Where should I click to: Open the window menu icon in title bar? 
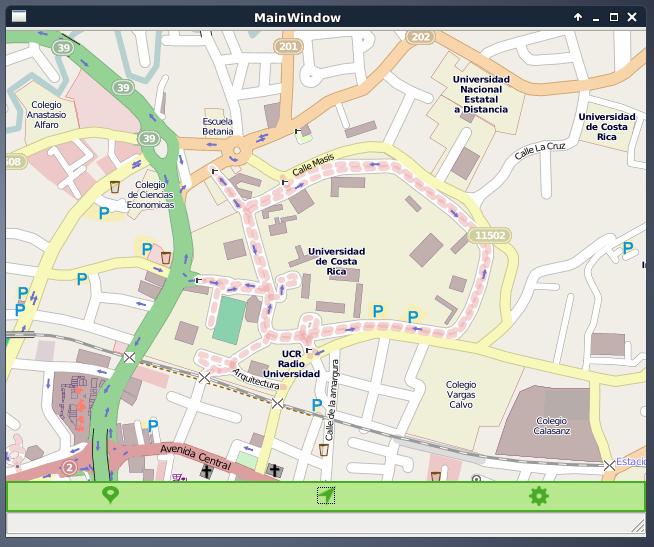pos(19,16)
